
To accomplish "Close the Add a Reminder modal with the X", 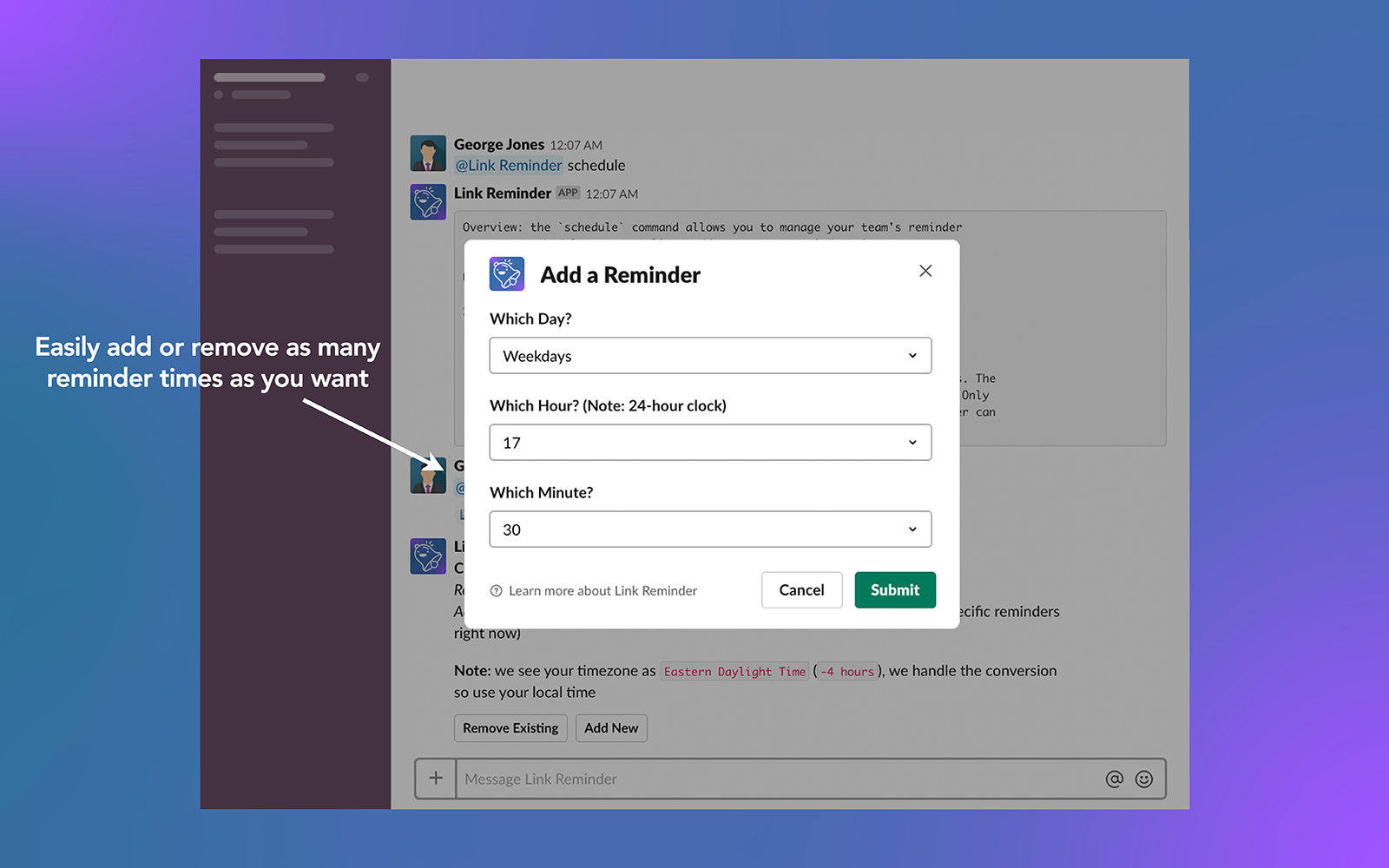I will coord(925,270).
